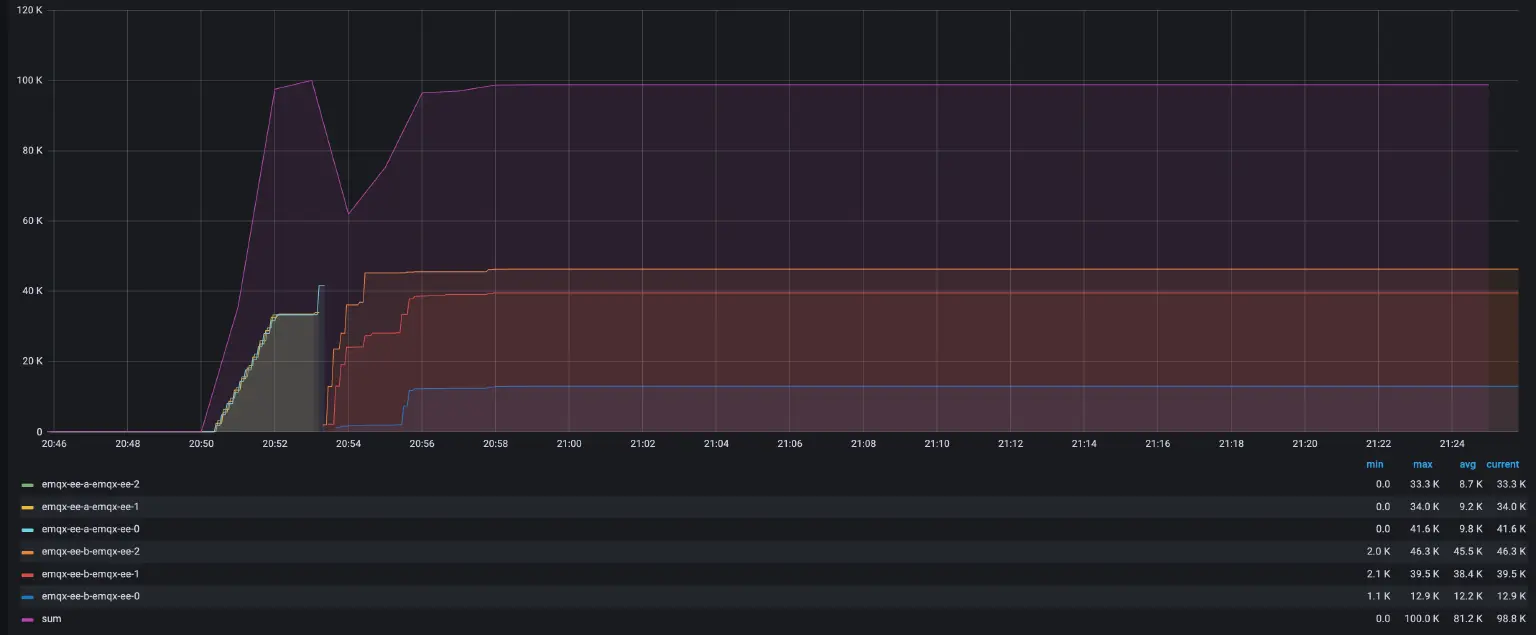Sort the legend by the current column
This screenshot has height=635, width=1536.
pos(1502,464)
